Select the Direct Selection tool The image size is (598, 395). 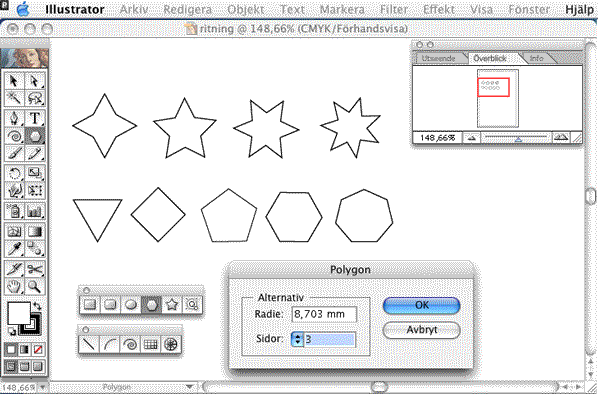pyautogui.click(x=35, y=81)
